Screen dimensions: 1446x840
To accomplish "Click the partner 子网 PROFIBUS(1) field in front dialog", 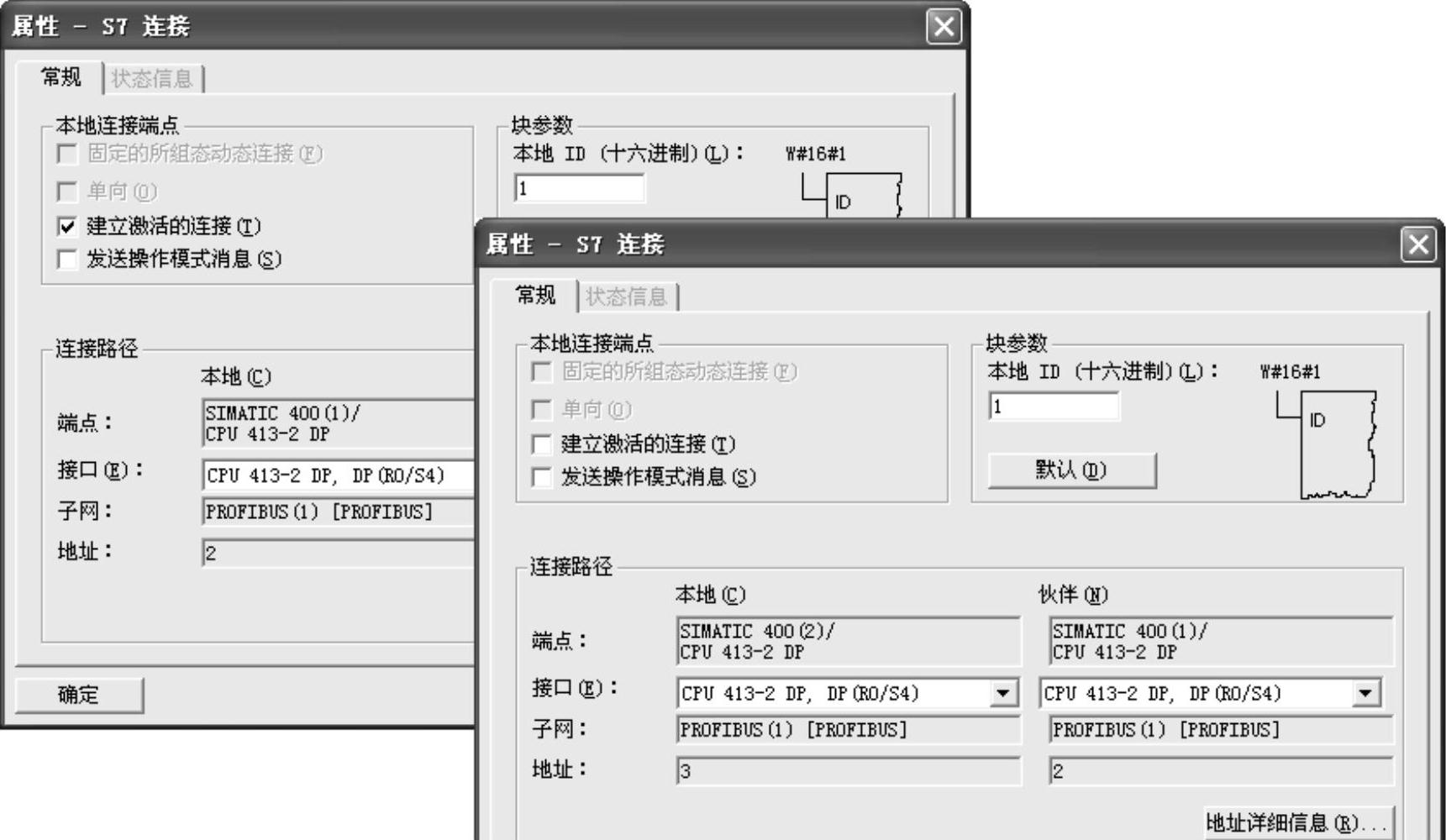I will click(1221, 730).
